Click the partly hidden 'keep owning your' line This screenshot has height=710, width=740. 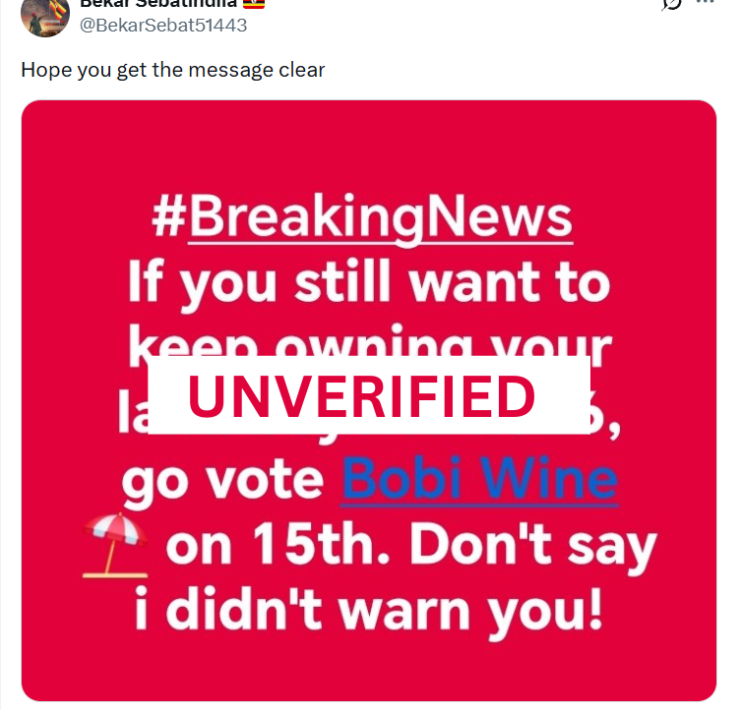368,343
